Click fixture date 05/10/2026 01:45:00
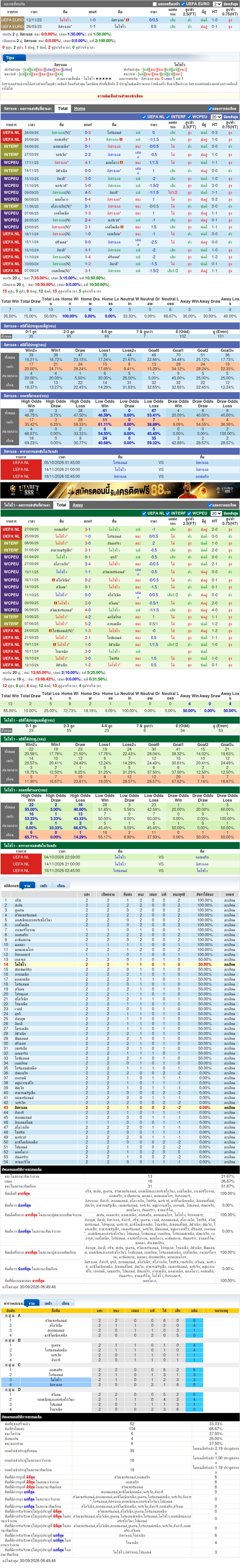 [62, 463]
